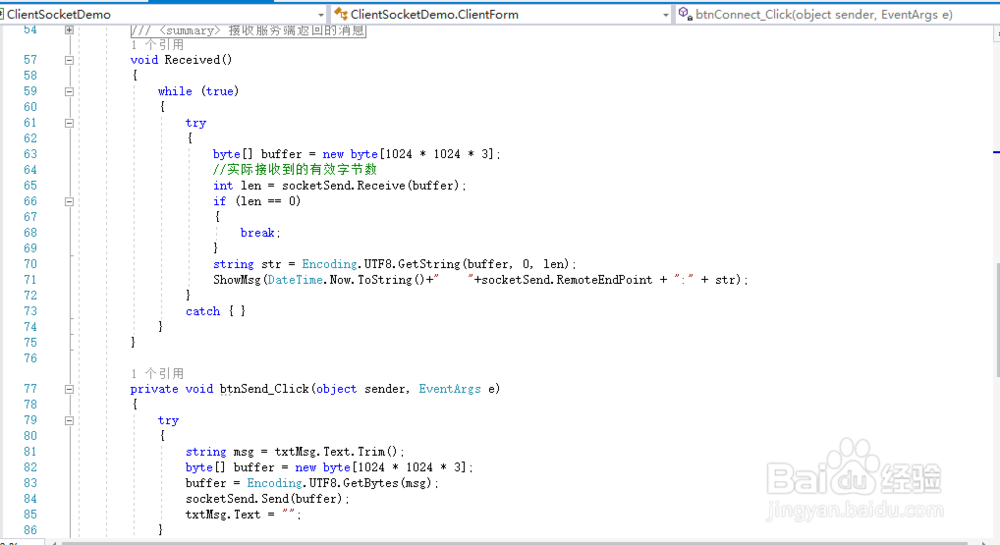Image resolution: width=1000 pixels, height=545 pixels.
Task: Click 'EventArgs' in btnSend_Click signature
Action: point(450,389)
